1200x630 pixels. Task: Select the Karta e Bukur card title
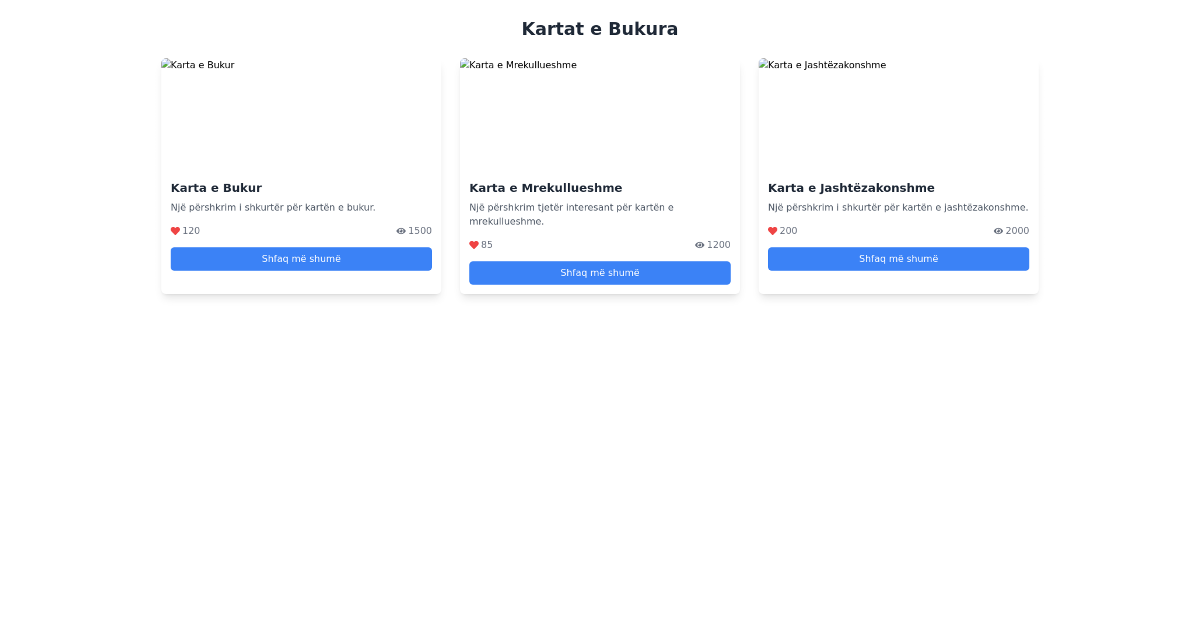pos(216,187)
